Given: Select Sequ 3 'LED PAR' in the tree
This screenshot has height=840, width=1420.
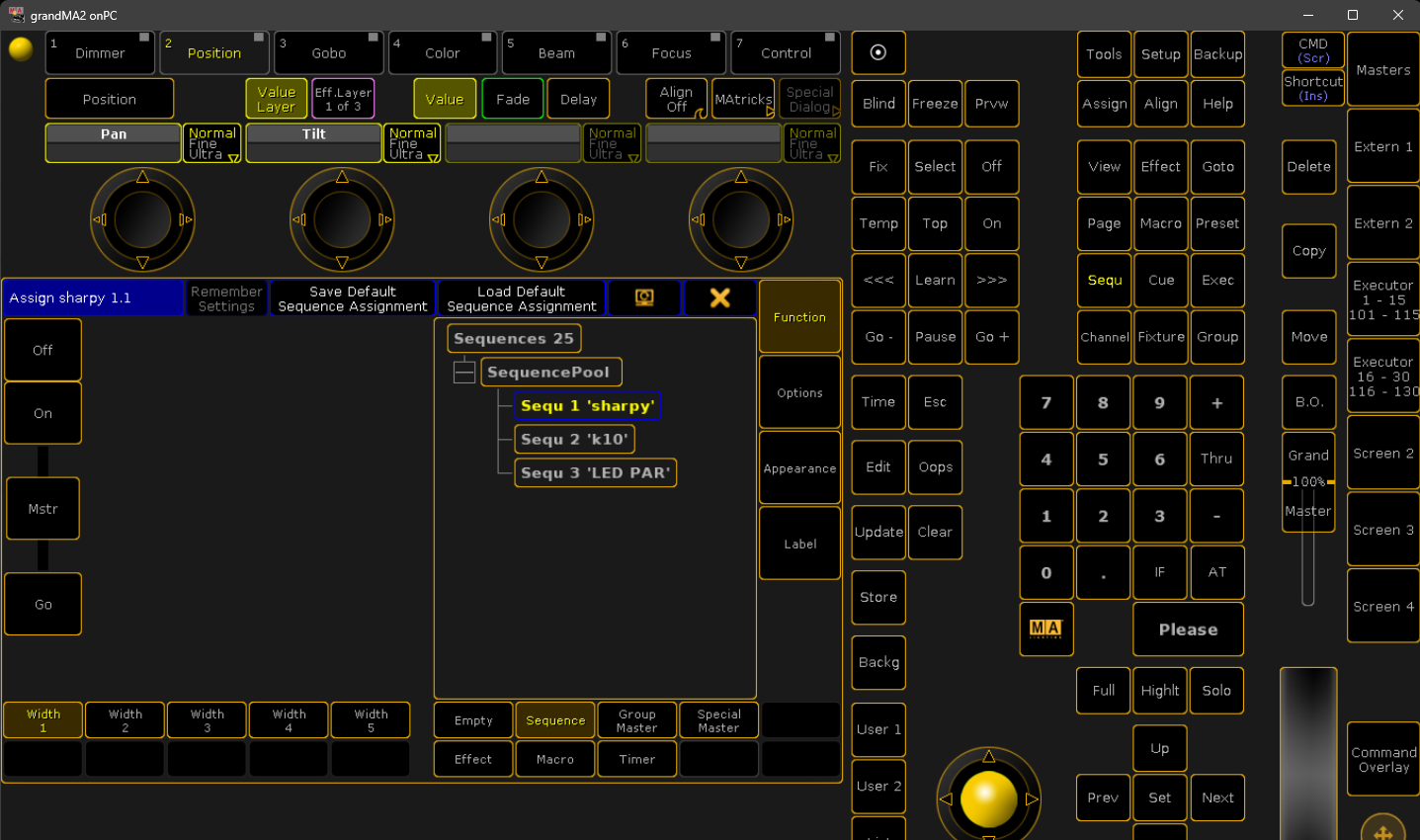Looking at the screenshot, I should pos(595,472).
